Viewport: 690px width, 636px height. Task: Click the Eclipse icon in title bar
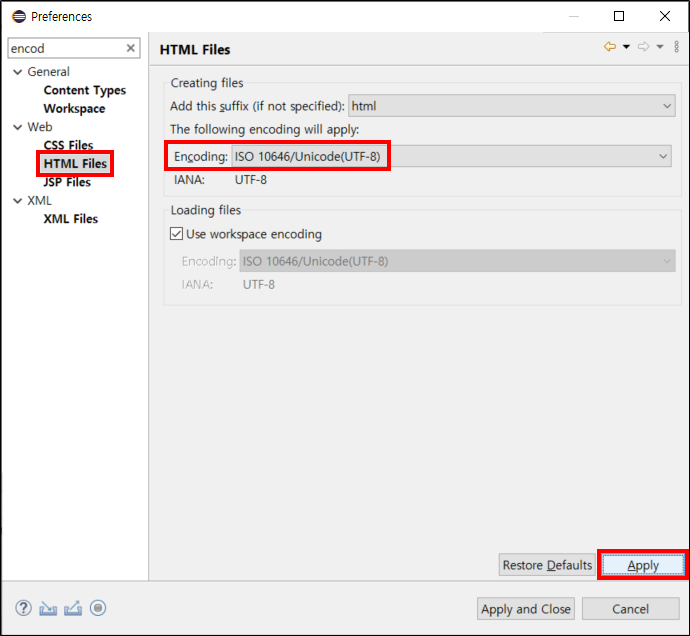click(x=19, y=17)
